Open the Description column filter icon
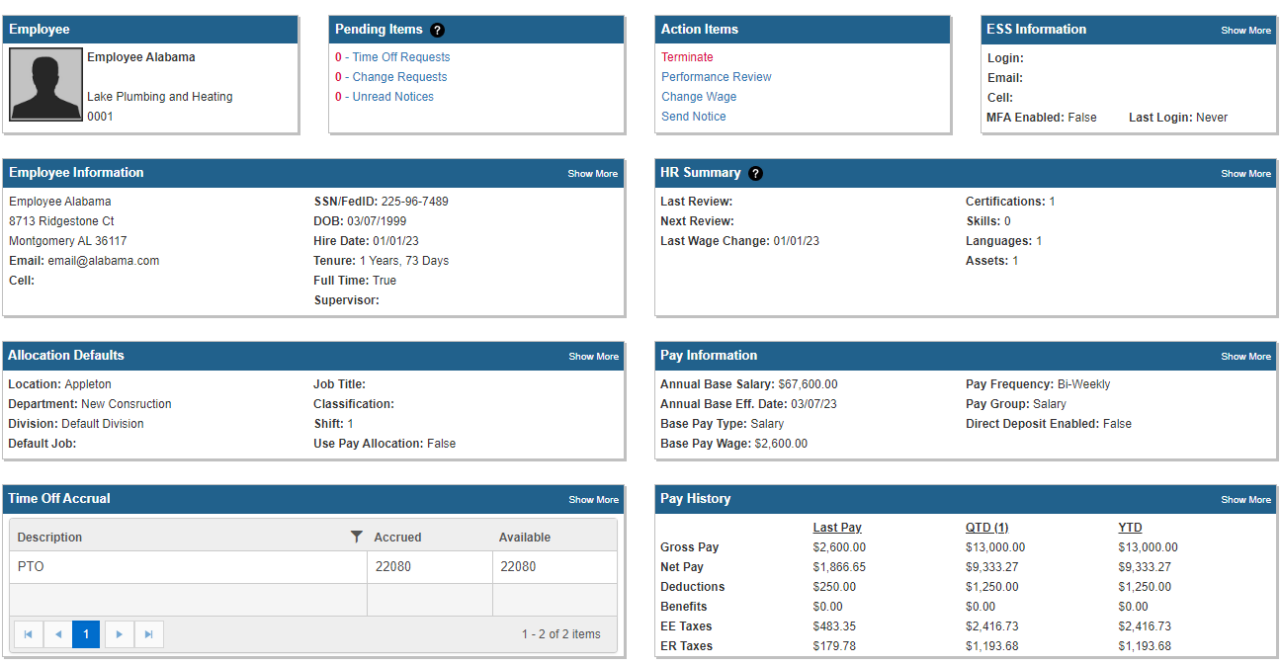The width and height of the screenshot is (1280, 665). (x=357, y=537)
